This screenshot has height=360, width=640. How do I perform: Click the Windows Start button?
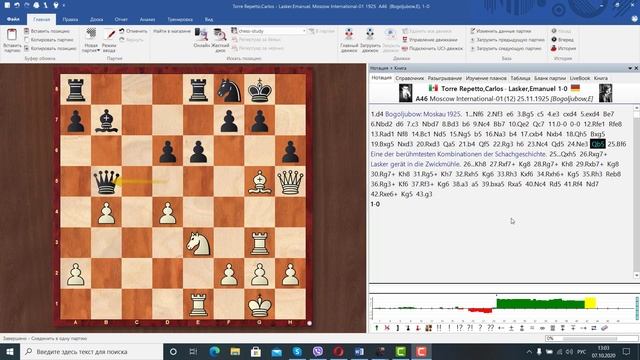pyautogui.click(x=10, y=351)
